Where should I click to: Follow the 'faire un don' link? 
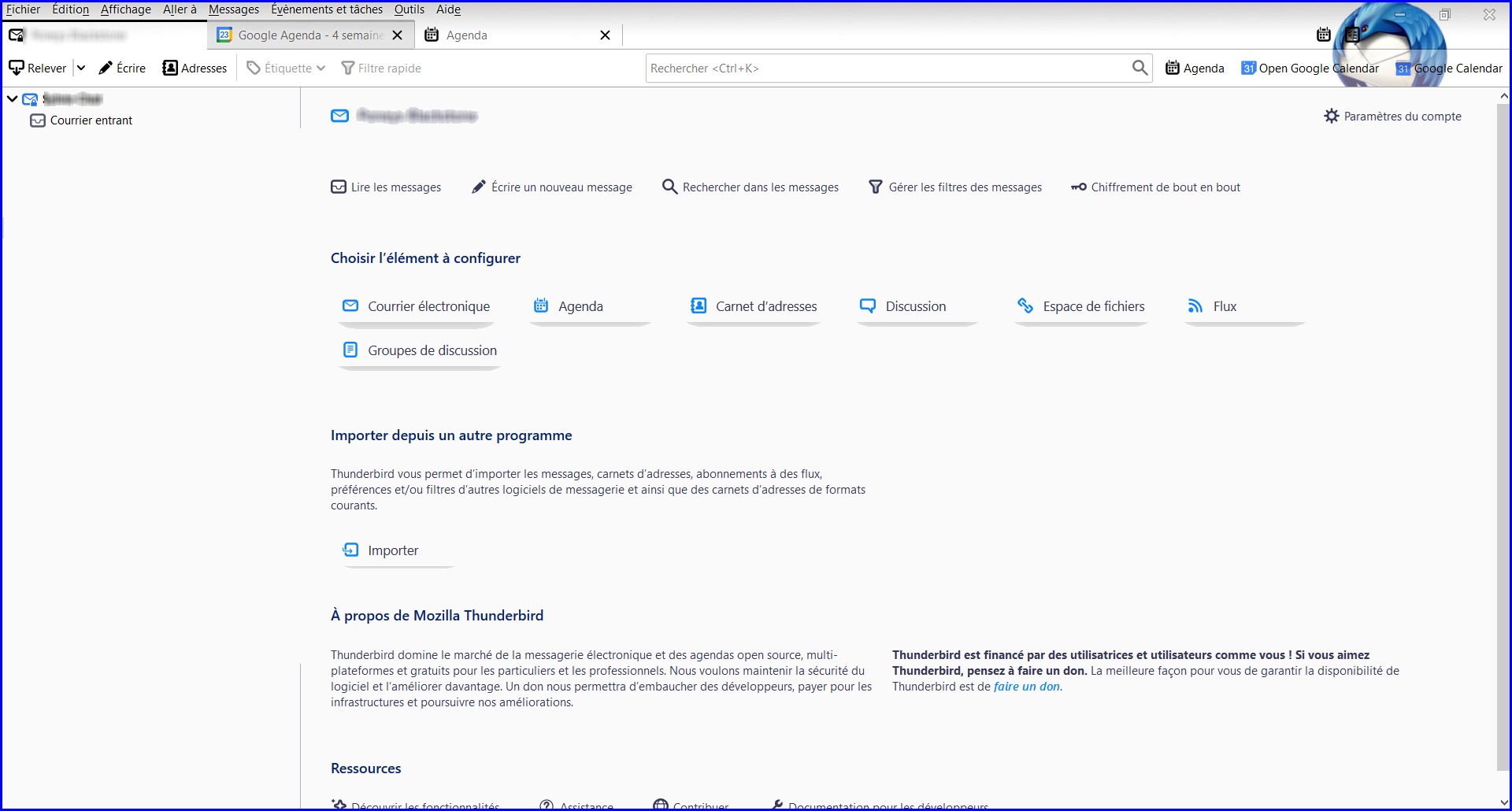tap(1026, 687)
